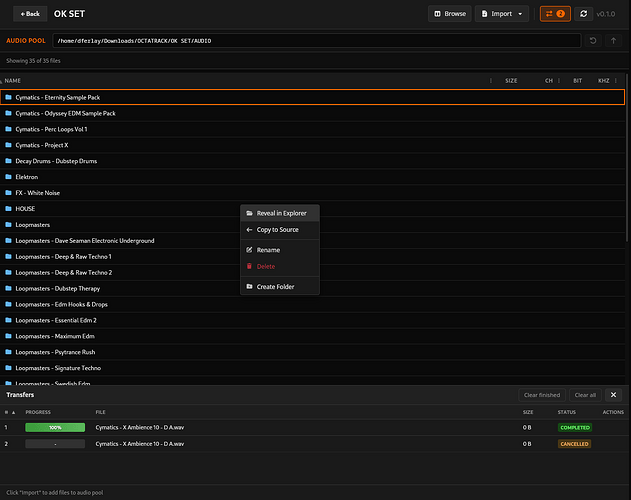Click the folder icon for HOUSE
Image resolution: width=631 pixels, height=500 pixels.
(8, 209)
